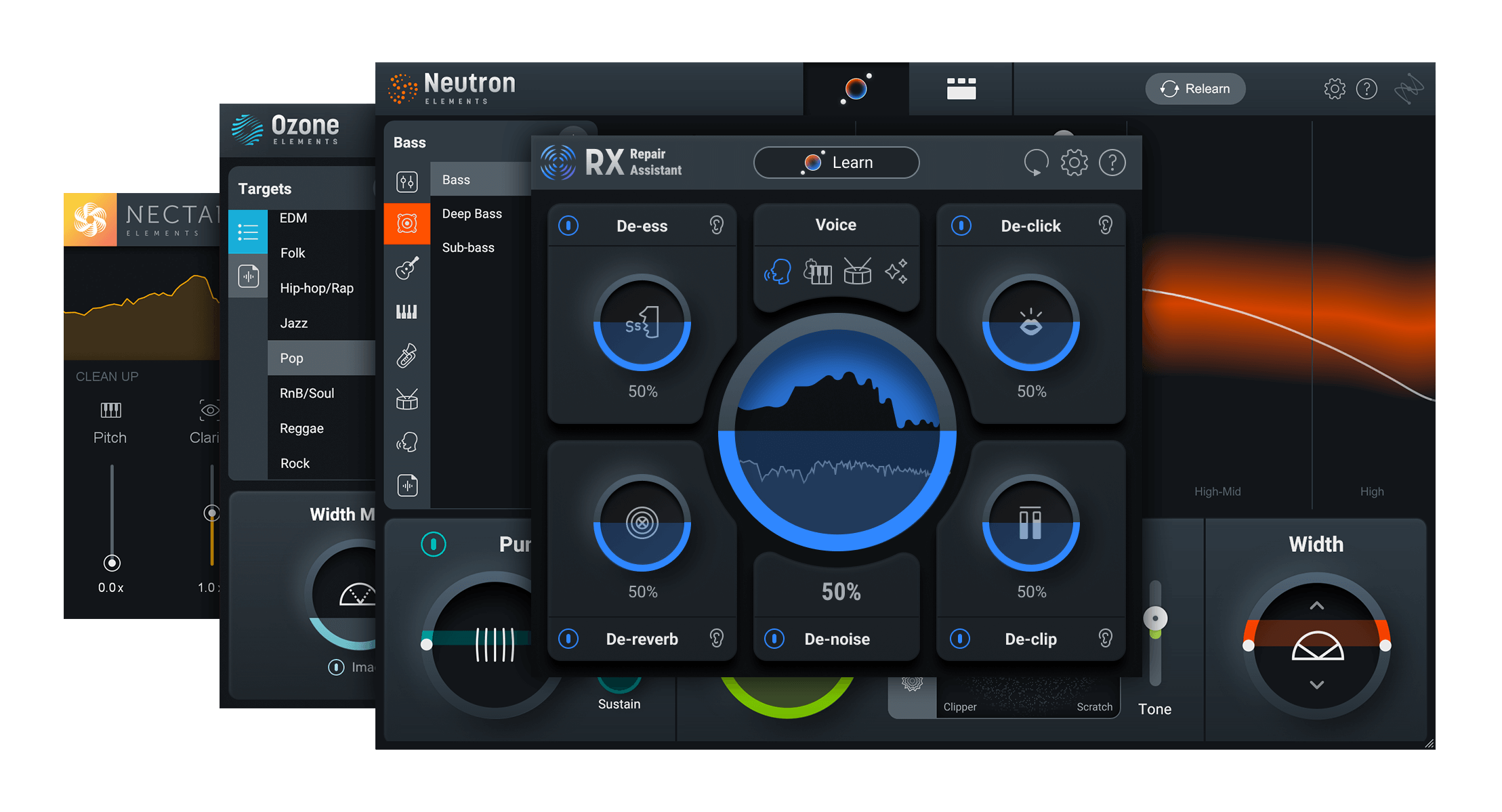Screen dimensions: 1502x812
Task: Click the guitar instrument icon in Neutron sidebar
Action: (x=407, y=268)
